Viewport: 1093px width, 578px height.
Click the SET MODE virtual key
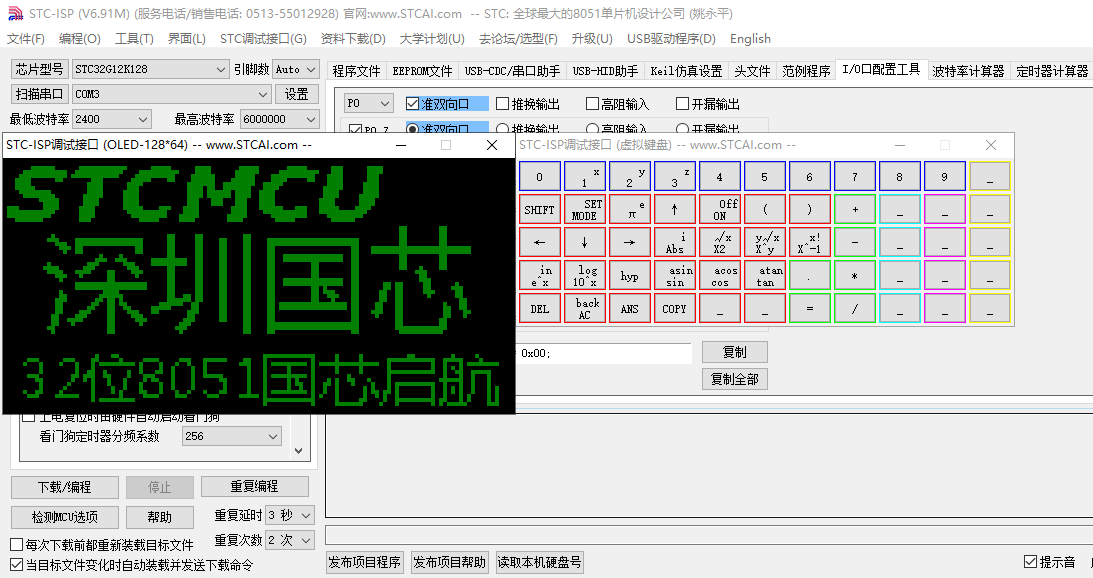pyautogui.click(x=584, y=209)
